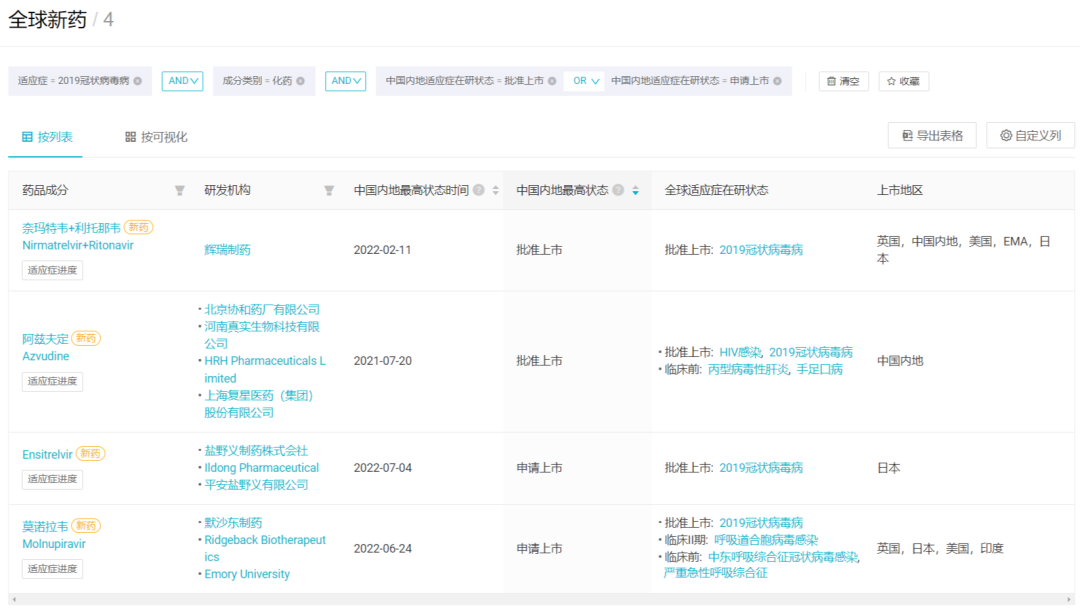Open filter funnel for 研发机构 column
The image size is (1080, 613).
(329, 190)
